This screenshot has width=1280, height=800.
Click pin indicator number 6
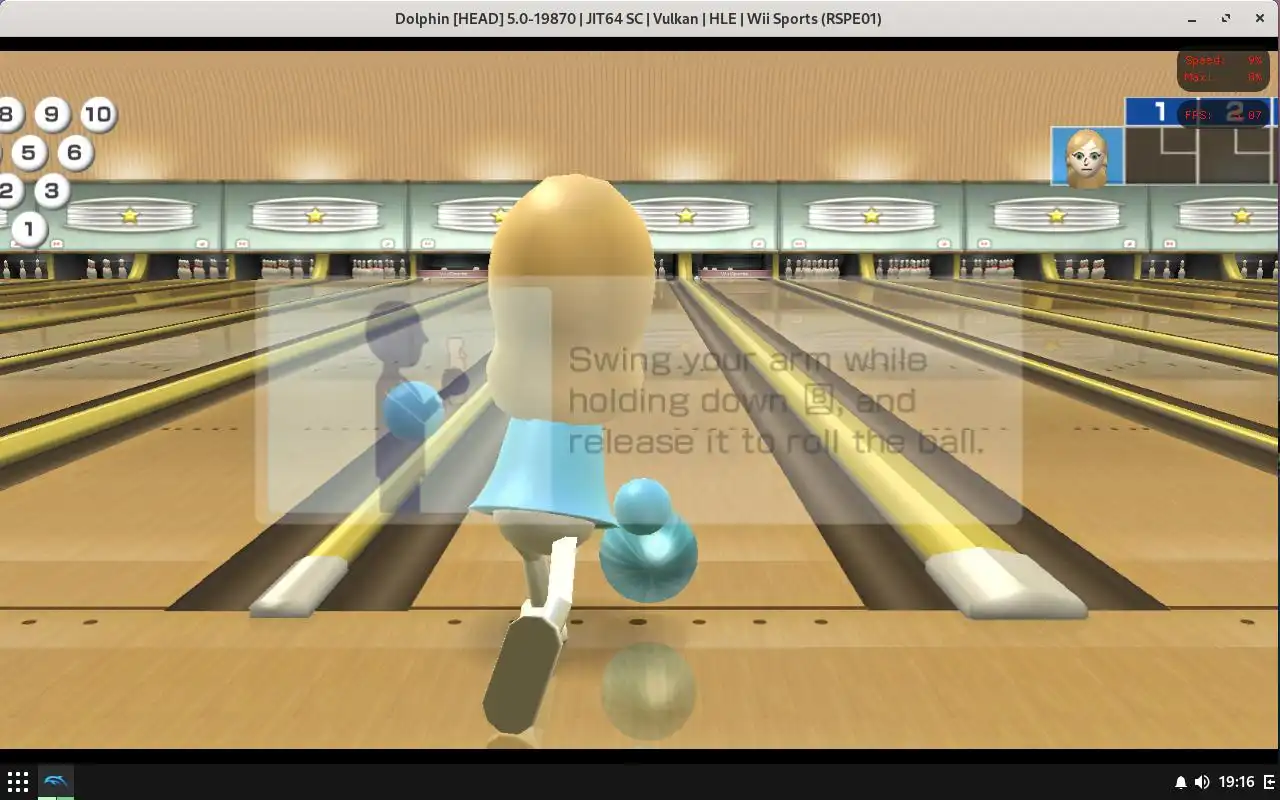pos(74,153)
